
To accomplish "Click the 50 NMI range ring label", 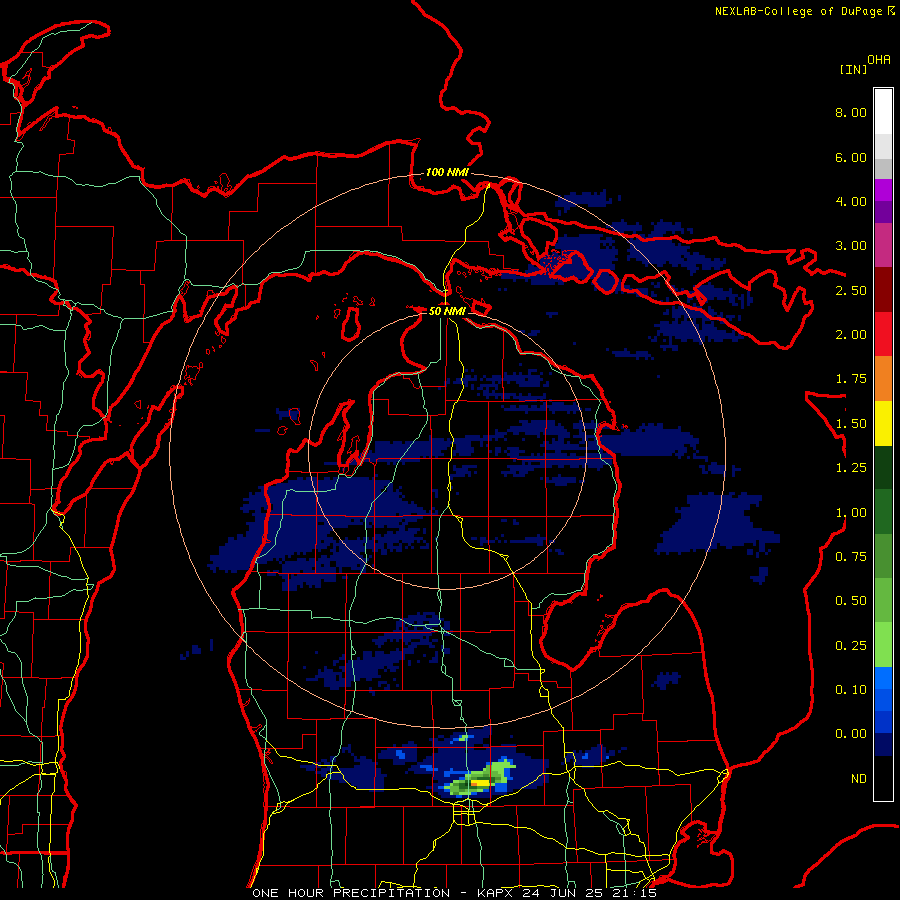I will [x=447, y=311].
